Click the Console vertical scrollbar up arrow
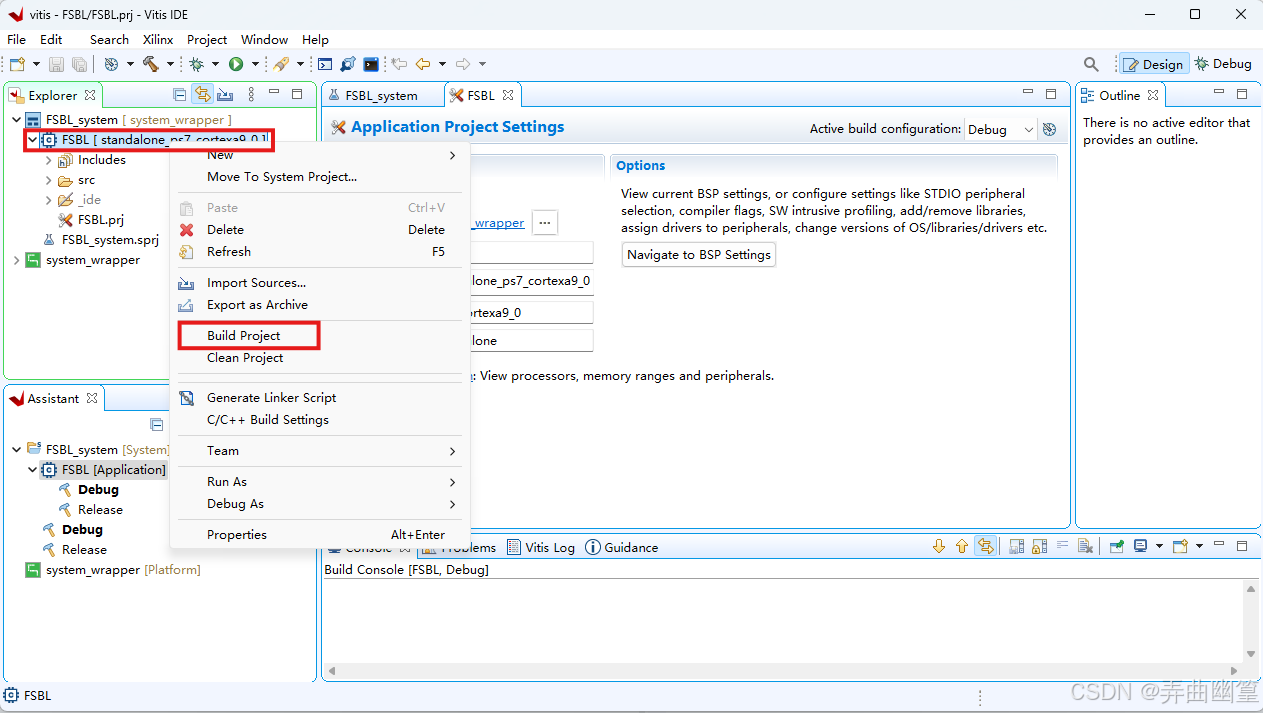 click(1251, 590)
